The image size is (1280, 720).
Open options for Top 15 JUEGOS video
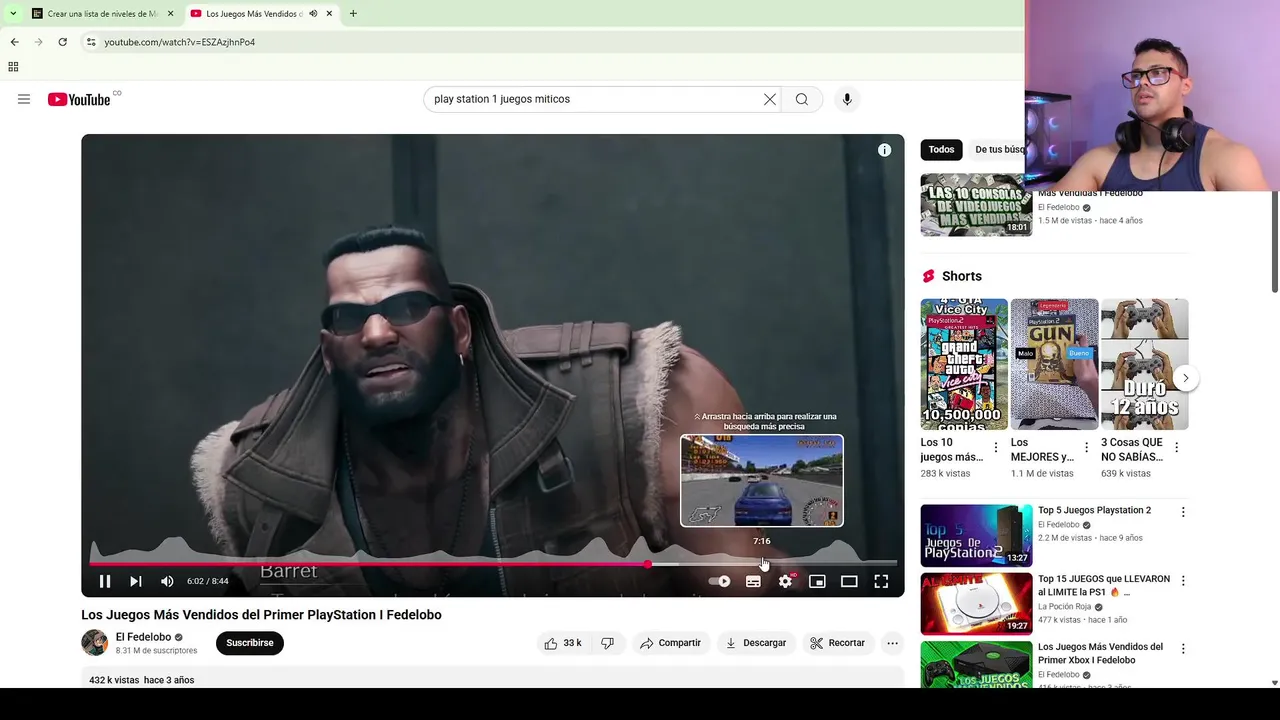(x=1183, y=581)
